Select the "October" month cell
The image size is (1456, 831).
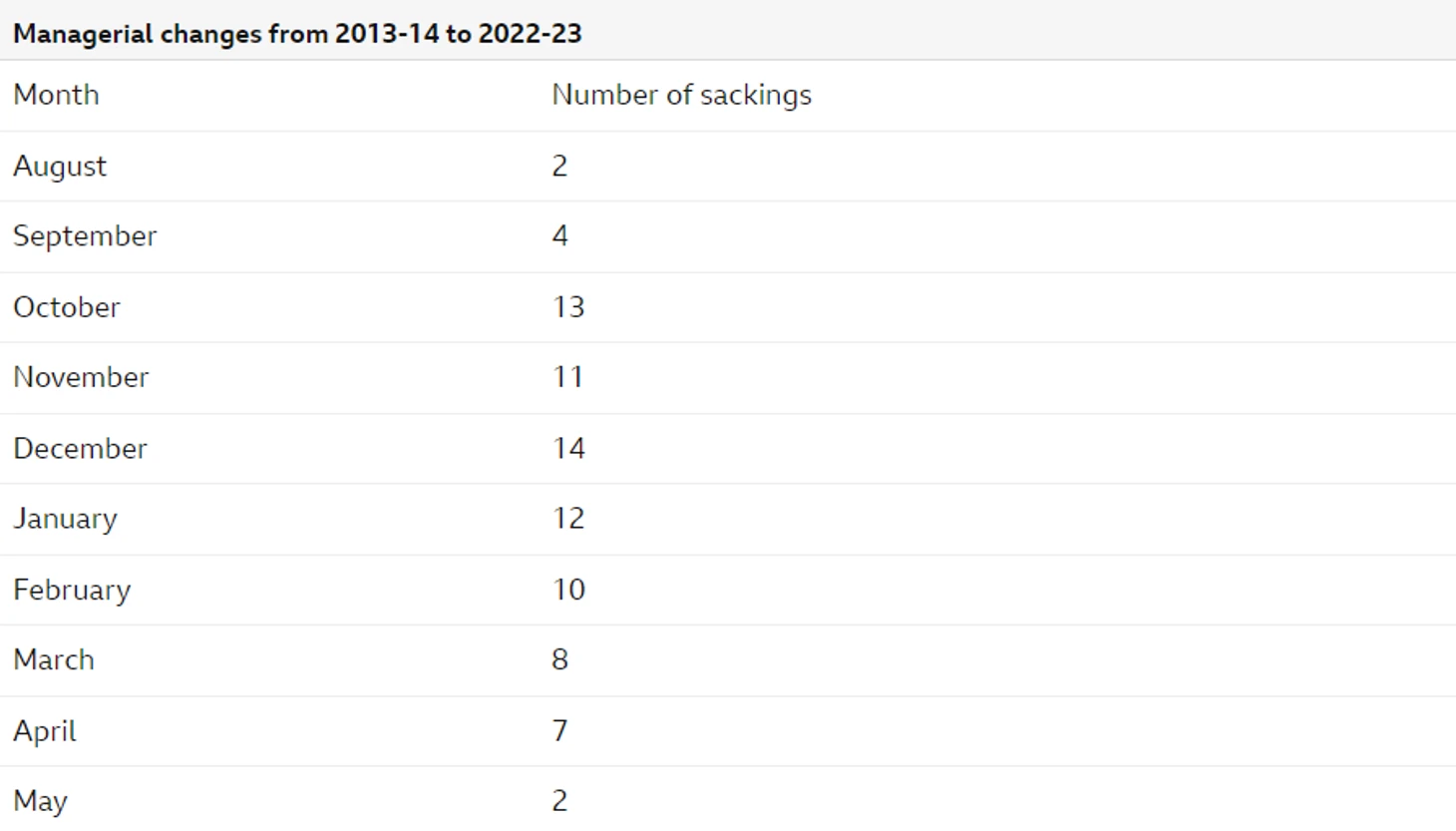67,307
